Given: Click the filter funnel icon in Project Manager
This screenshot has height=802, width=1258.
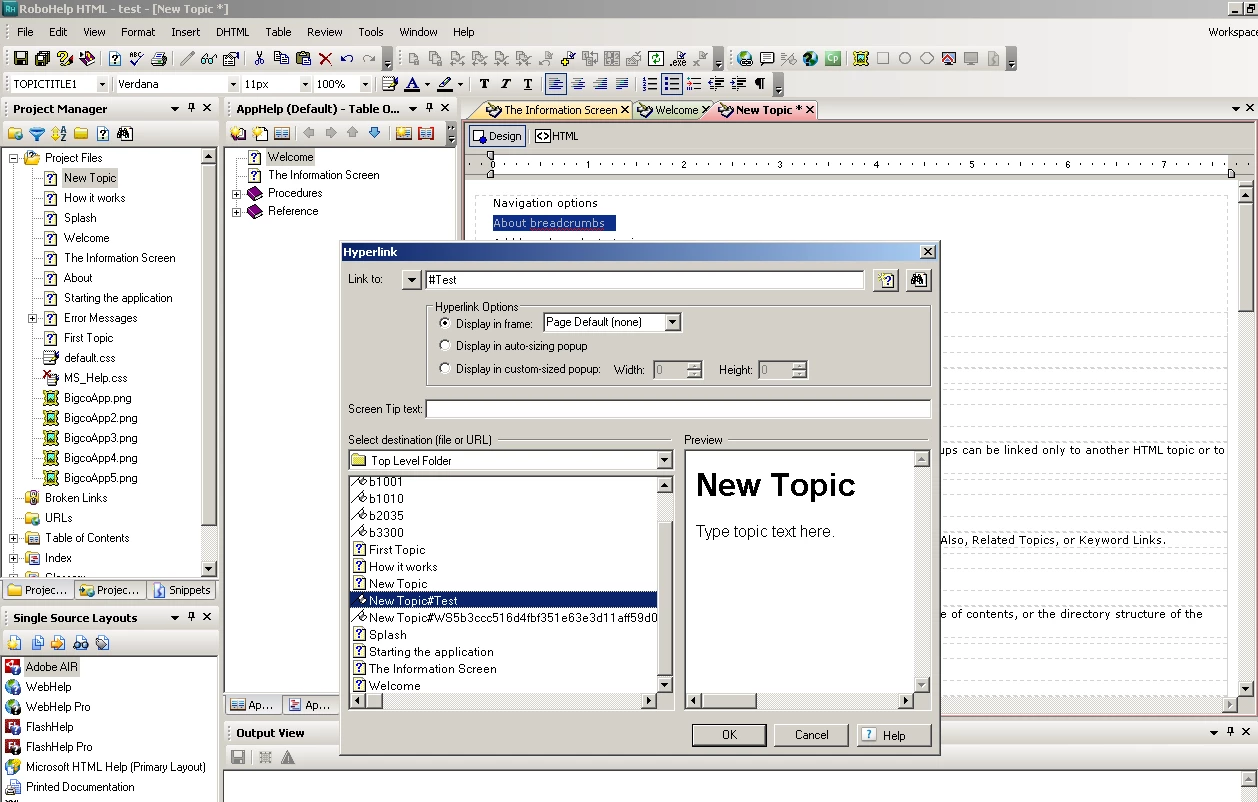Looking at the screenshot, I should click(x=37, y=133).
